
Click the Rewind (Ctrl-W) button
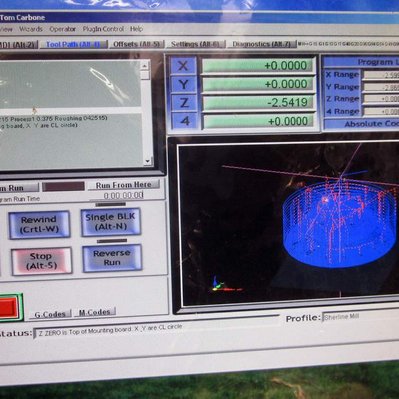coord(39,224)
